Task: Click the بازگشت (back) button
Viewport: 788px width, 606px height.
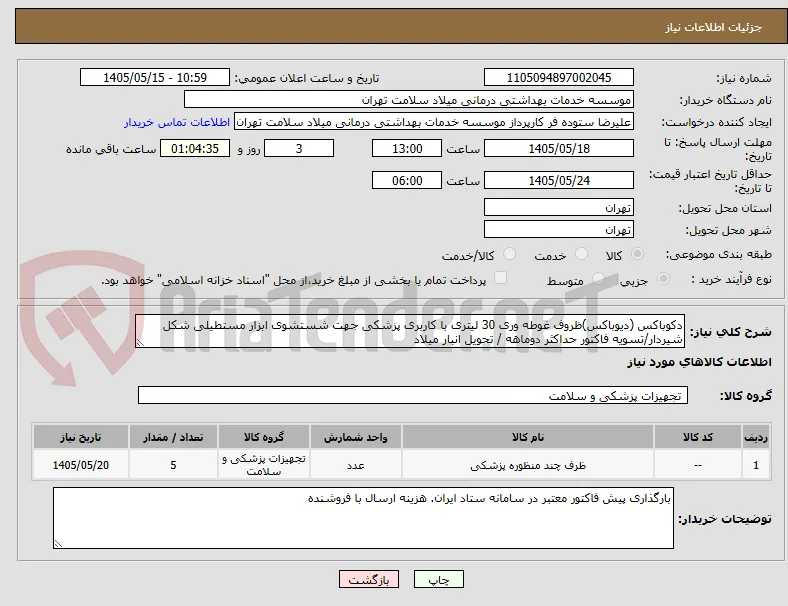Action: (x=369, y=579)
